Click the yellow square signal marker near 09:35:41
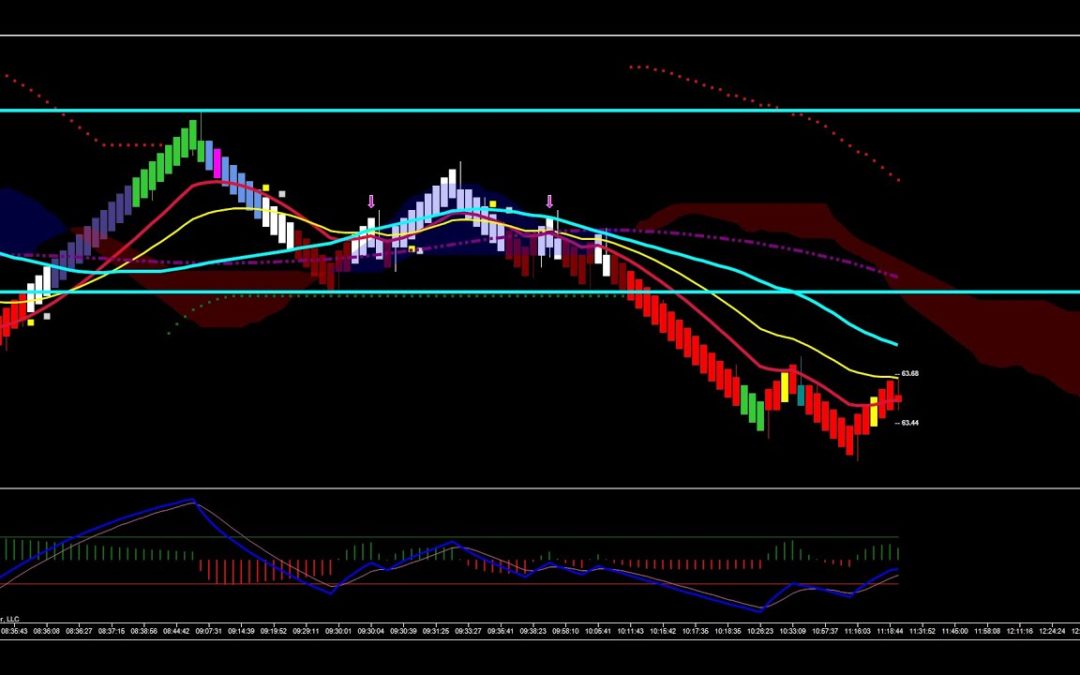 492,203
